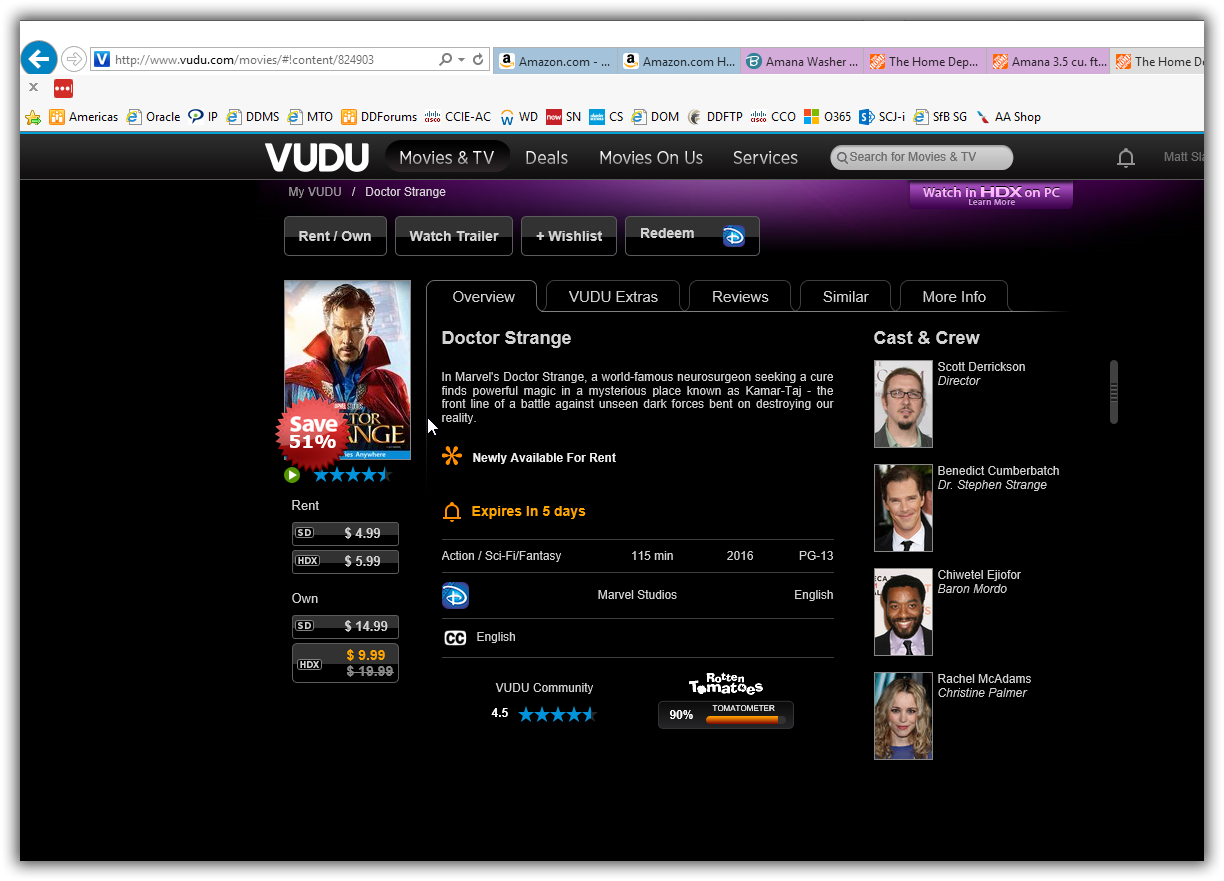Open the Reviews tab
Image resolution: width=1224 pixels, height=881 pixels.
740,297
